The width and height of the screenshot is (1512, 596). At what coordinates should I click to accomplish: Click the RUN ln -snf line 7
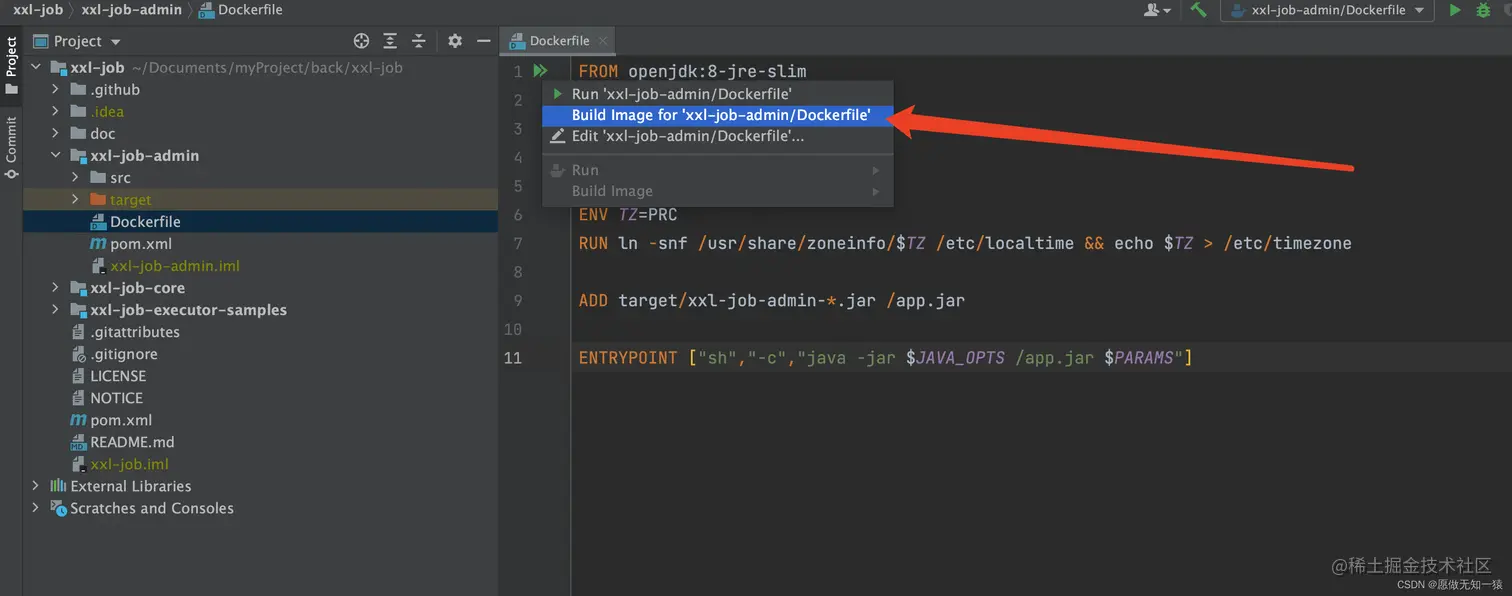click(x=965, y=243)
